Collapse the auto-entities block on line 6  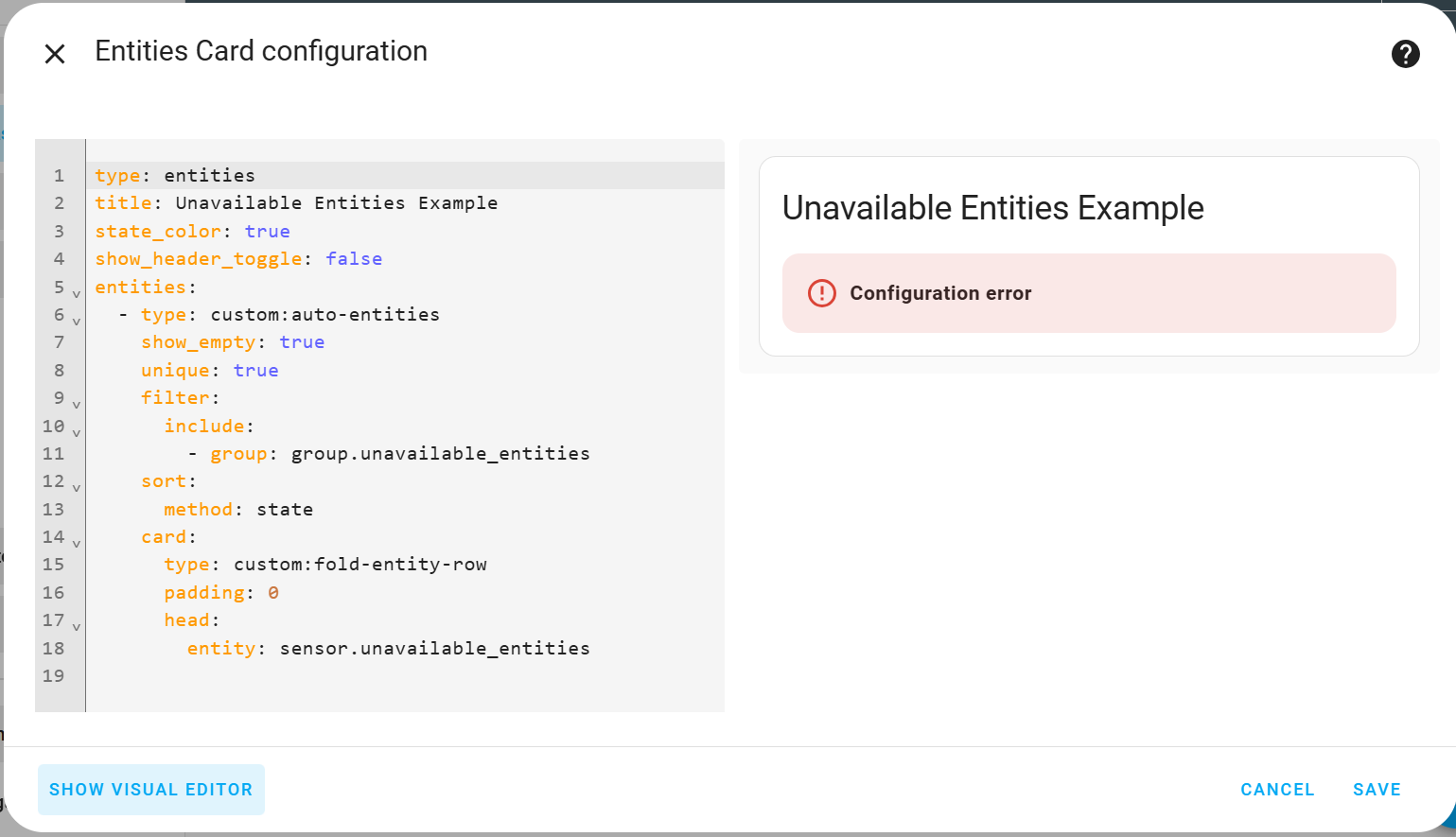point(76,321)
